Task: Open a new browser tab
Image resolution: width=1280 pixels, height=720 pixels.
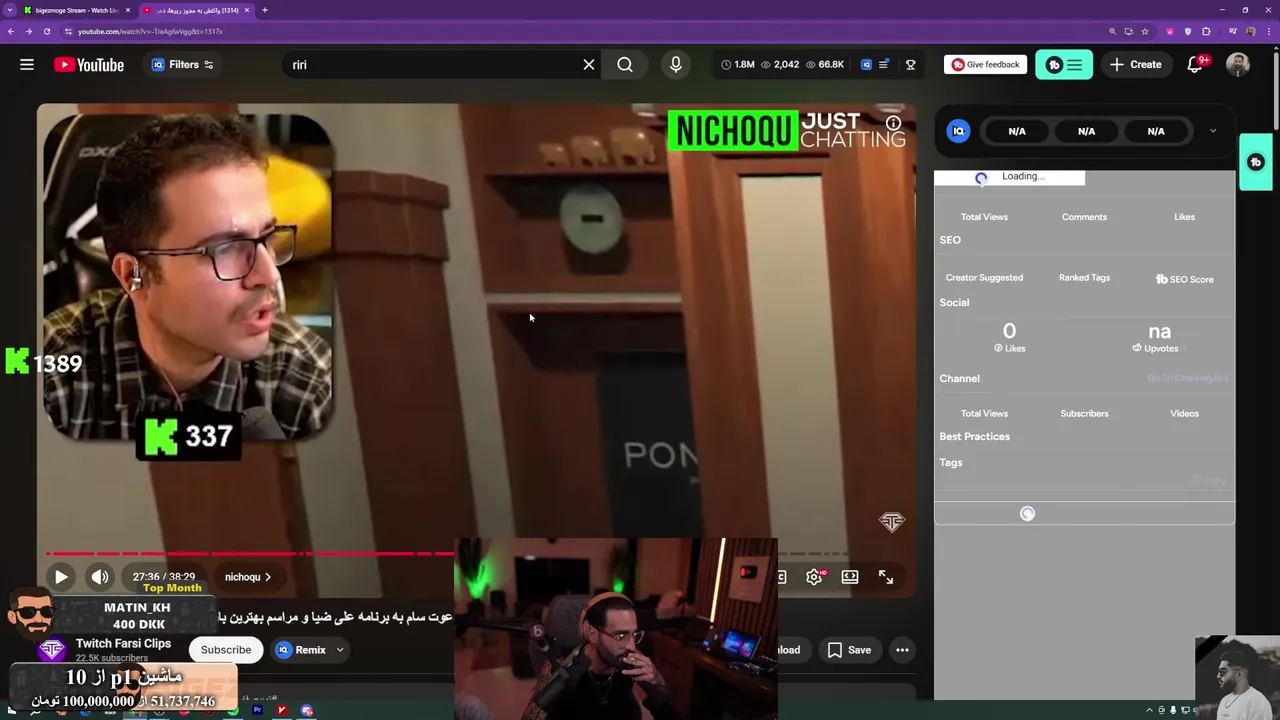Action: point(265,10)
